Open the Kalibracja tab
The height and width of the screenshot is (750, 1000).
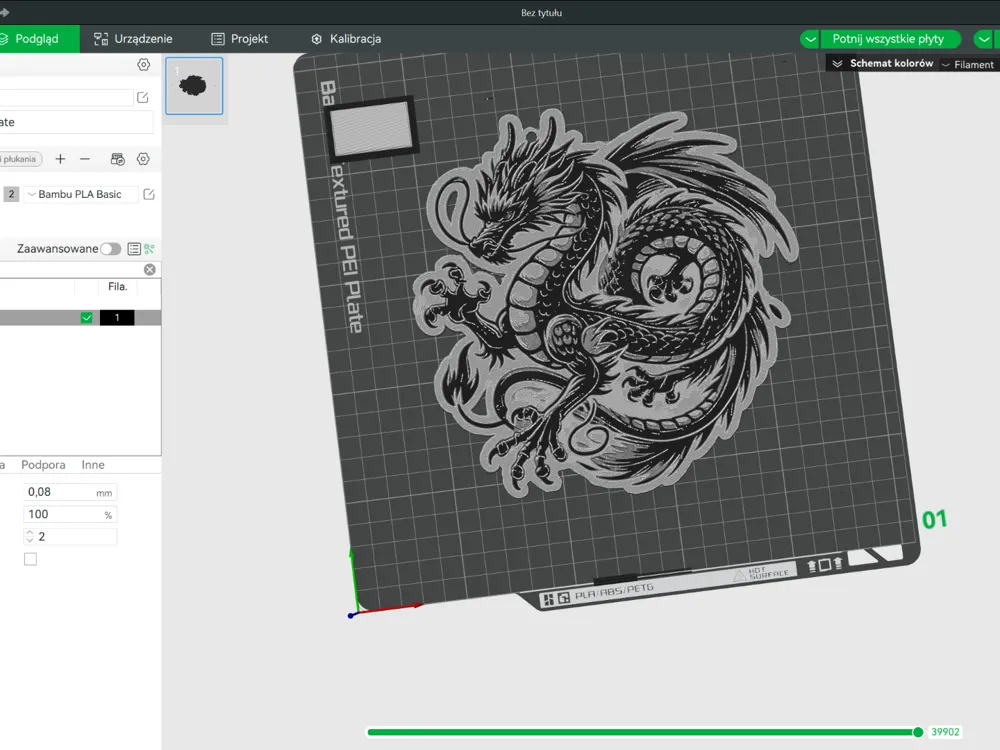click(346, 39)
